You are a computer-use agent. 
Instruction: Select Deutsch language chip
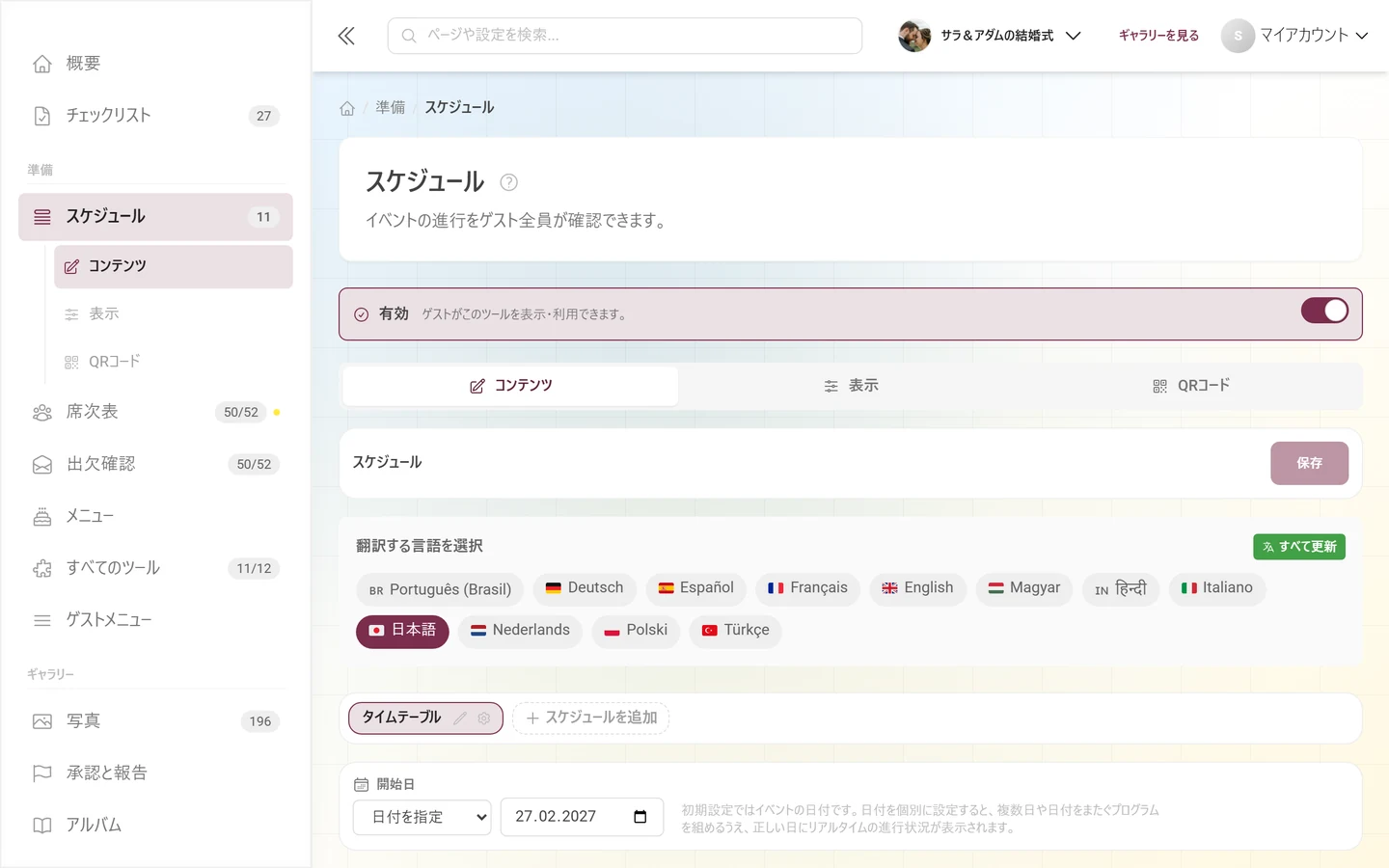click(x=585, y=588)
